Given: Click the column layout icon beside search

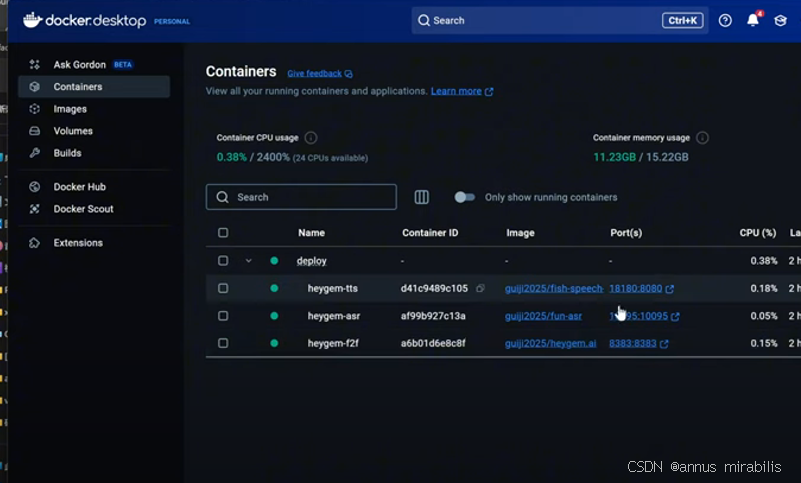Looking at the screenshot, I should point(422,197).
